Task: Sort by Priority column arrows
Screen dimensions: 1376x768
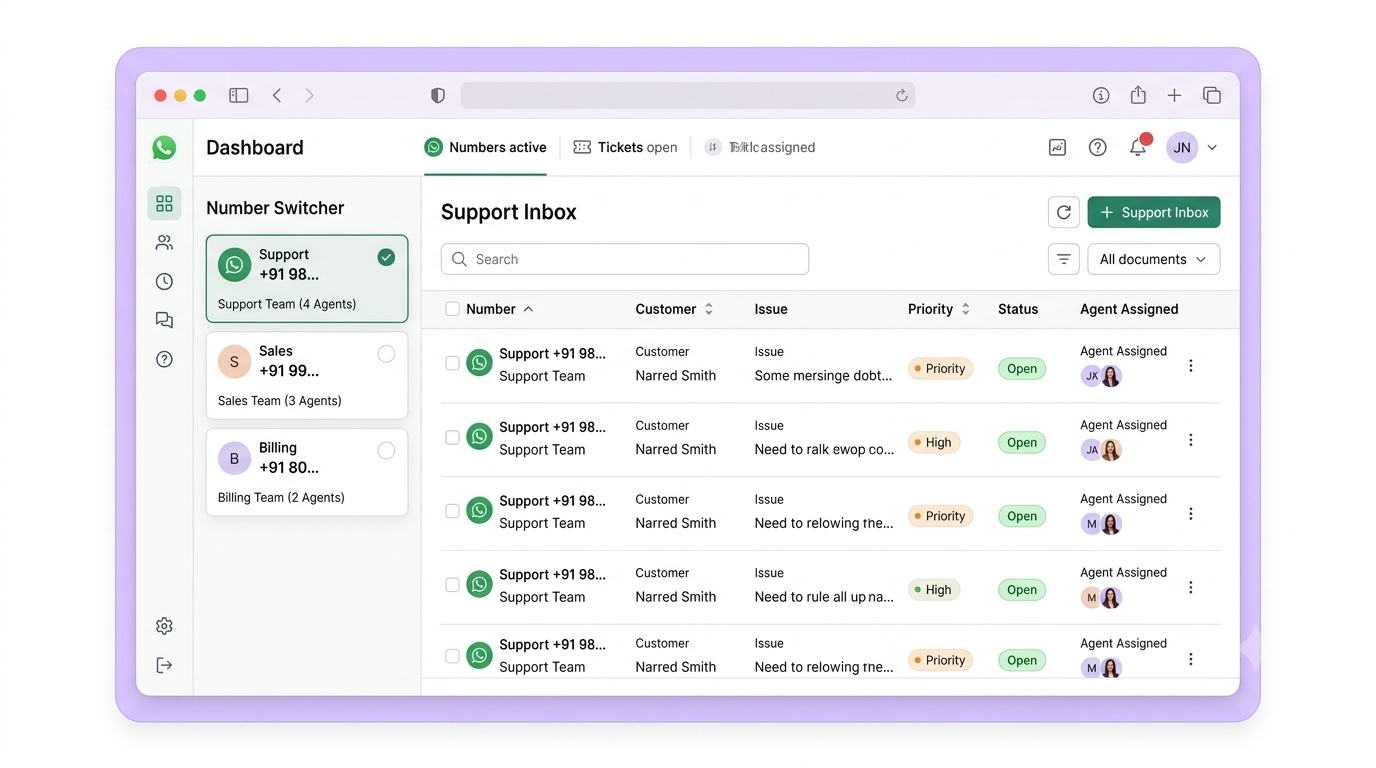Action: 966,309
